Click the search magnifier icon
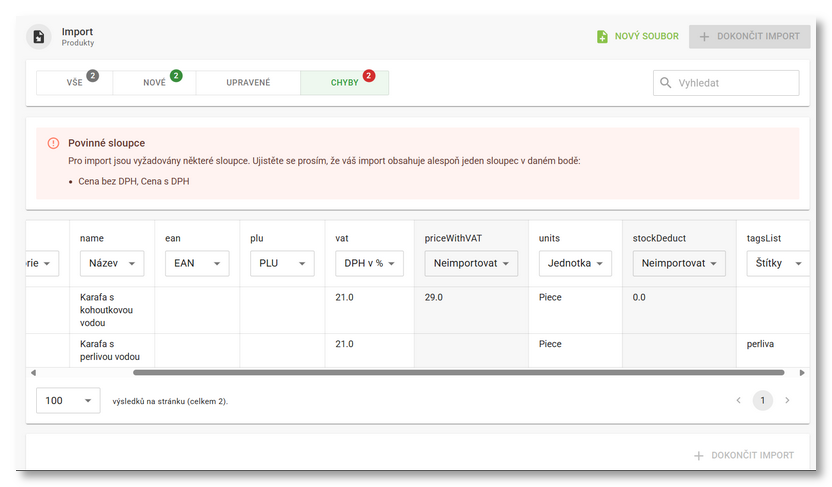 665,83
